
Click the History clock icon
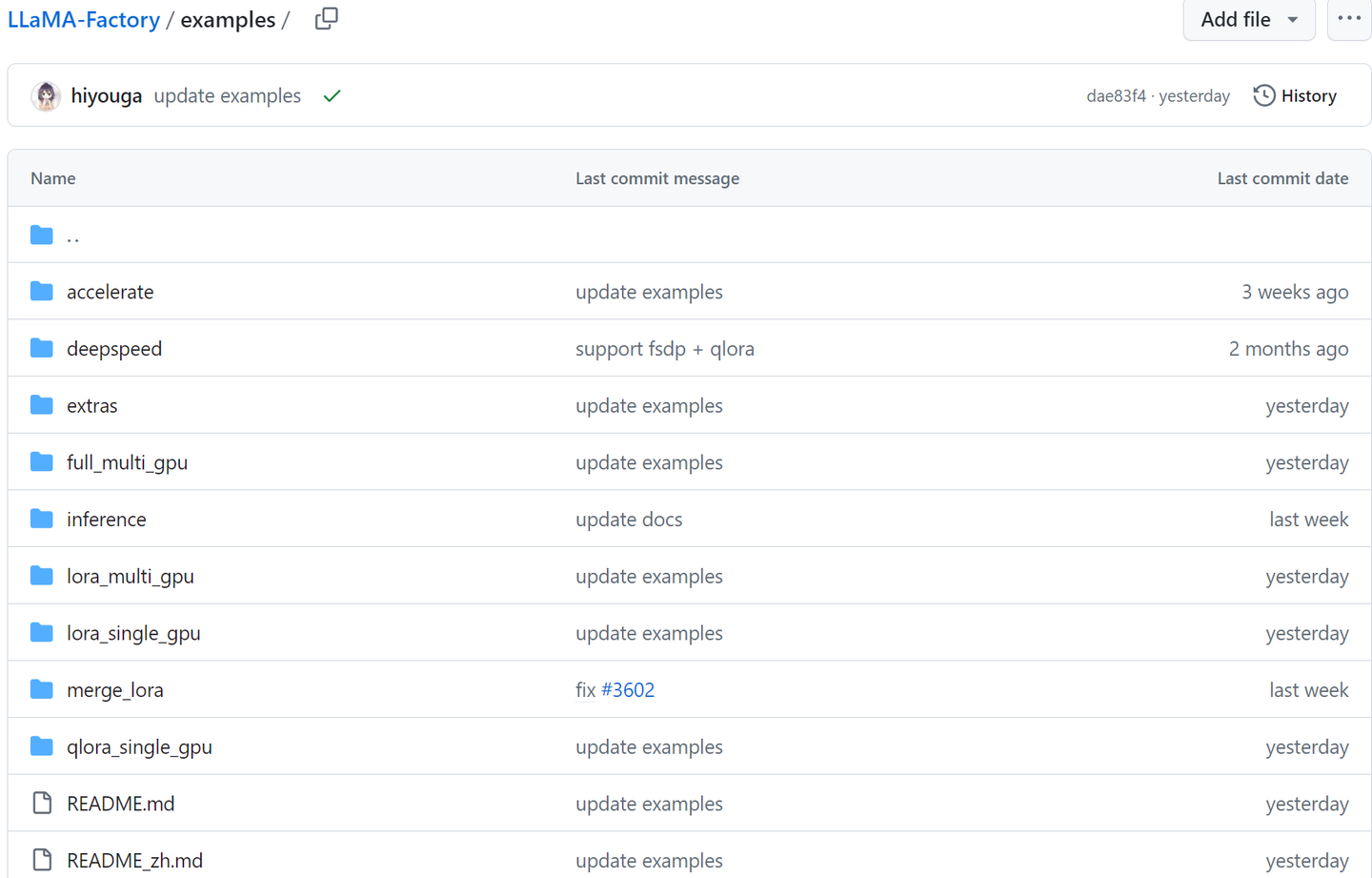point(1263,96)
